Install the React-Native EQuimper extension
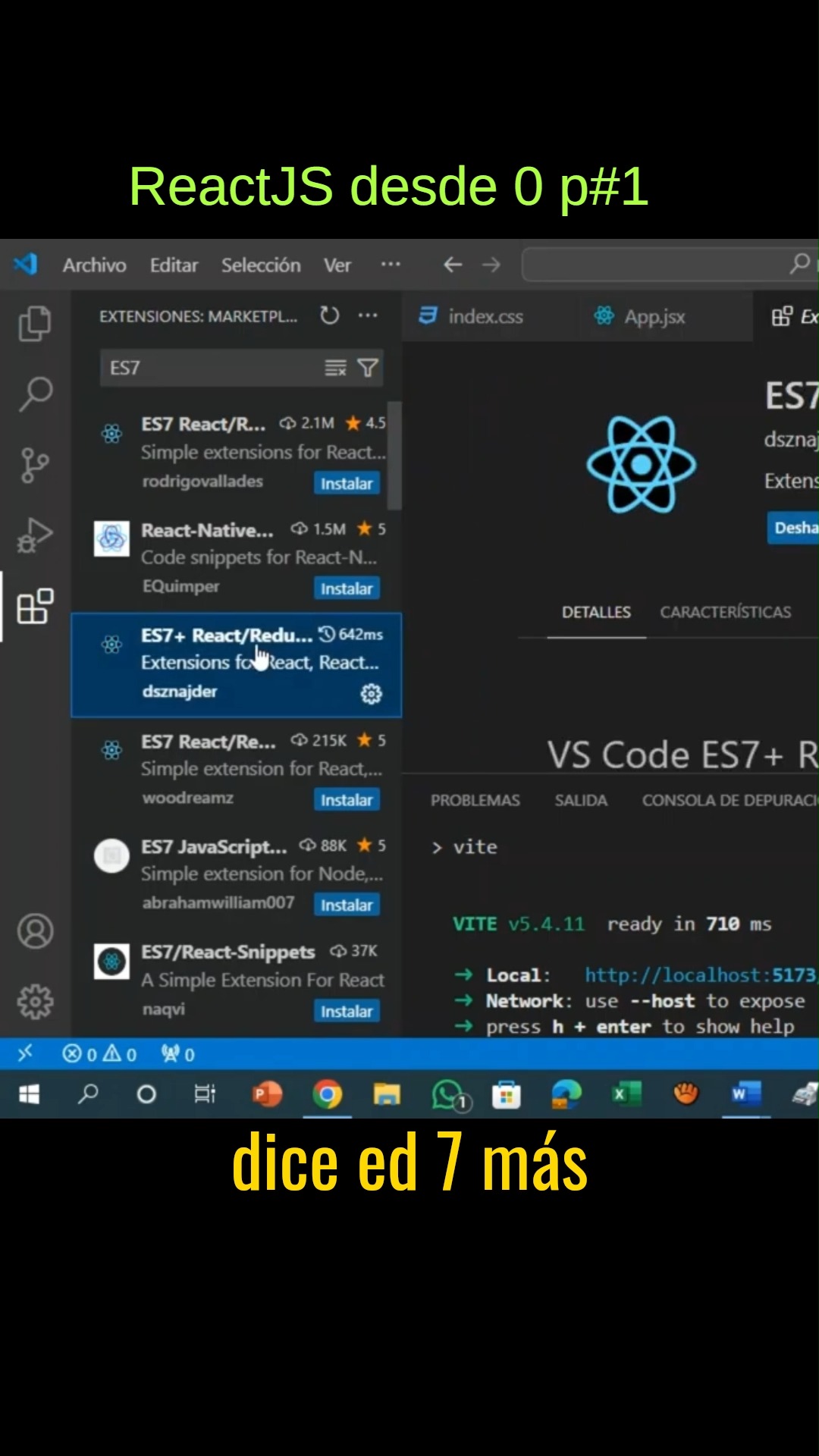The height and width of the screenshot is (1456, 819). pos(347,588)
